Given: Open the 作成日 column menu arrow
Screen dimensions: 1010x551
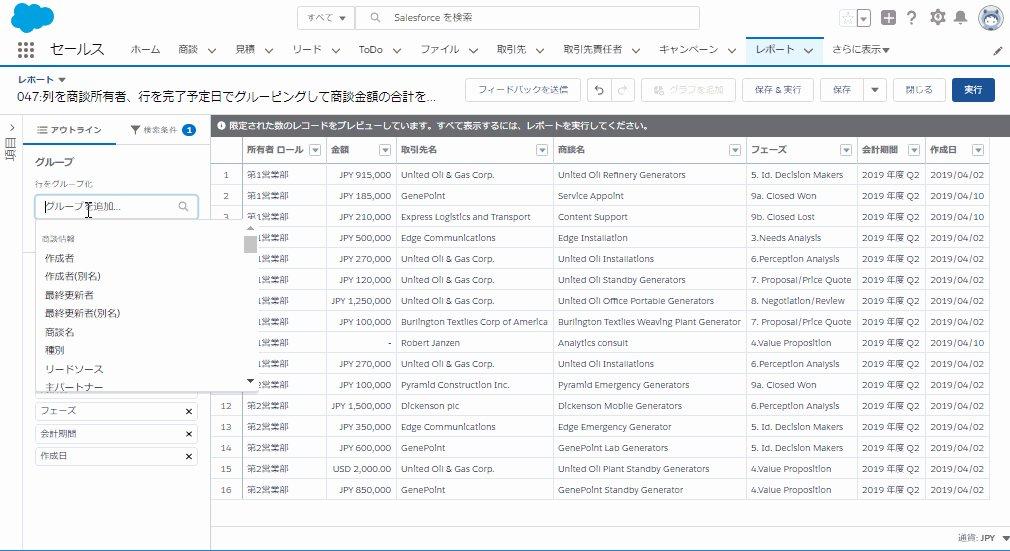Looking at the screenshot, I should (978, 150).
